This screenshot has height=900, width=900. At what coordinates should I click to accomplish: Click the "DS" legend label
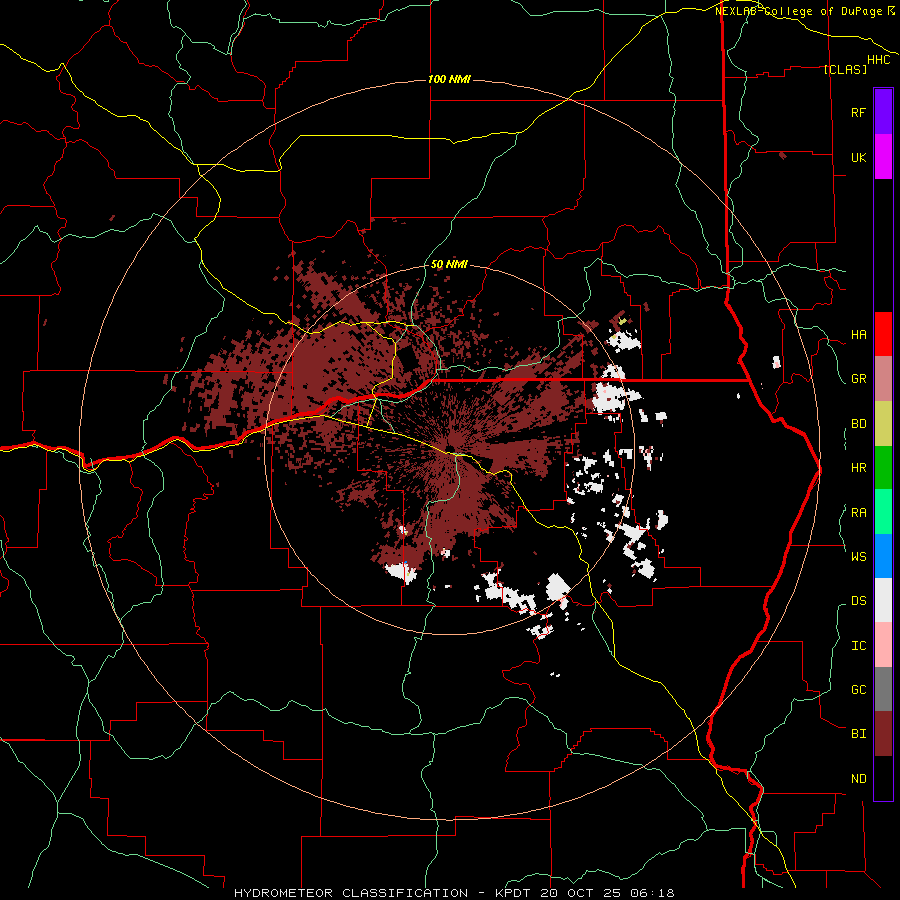[x=858, y=601]
